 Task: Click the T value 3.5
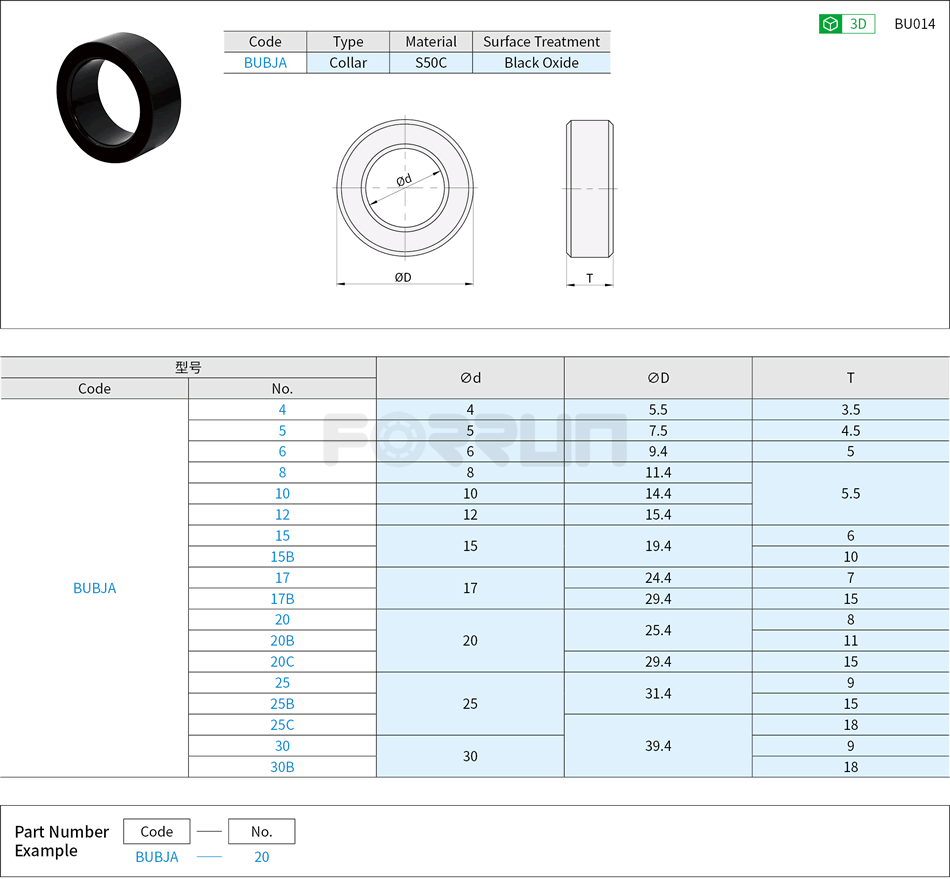[851, 410]
